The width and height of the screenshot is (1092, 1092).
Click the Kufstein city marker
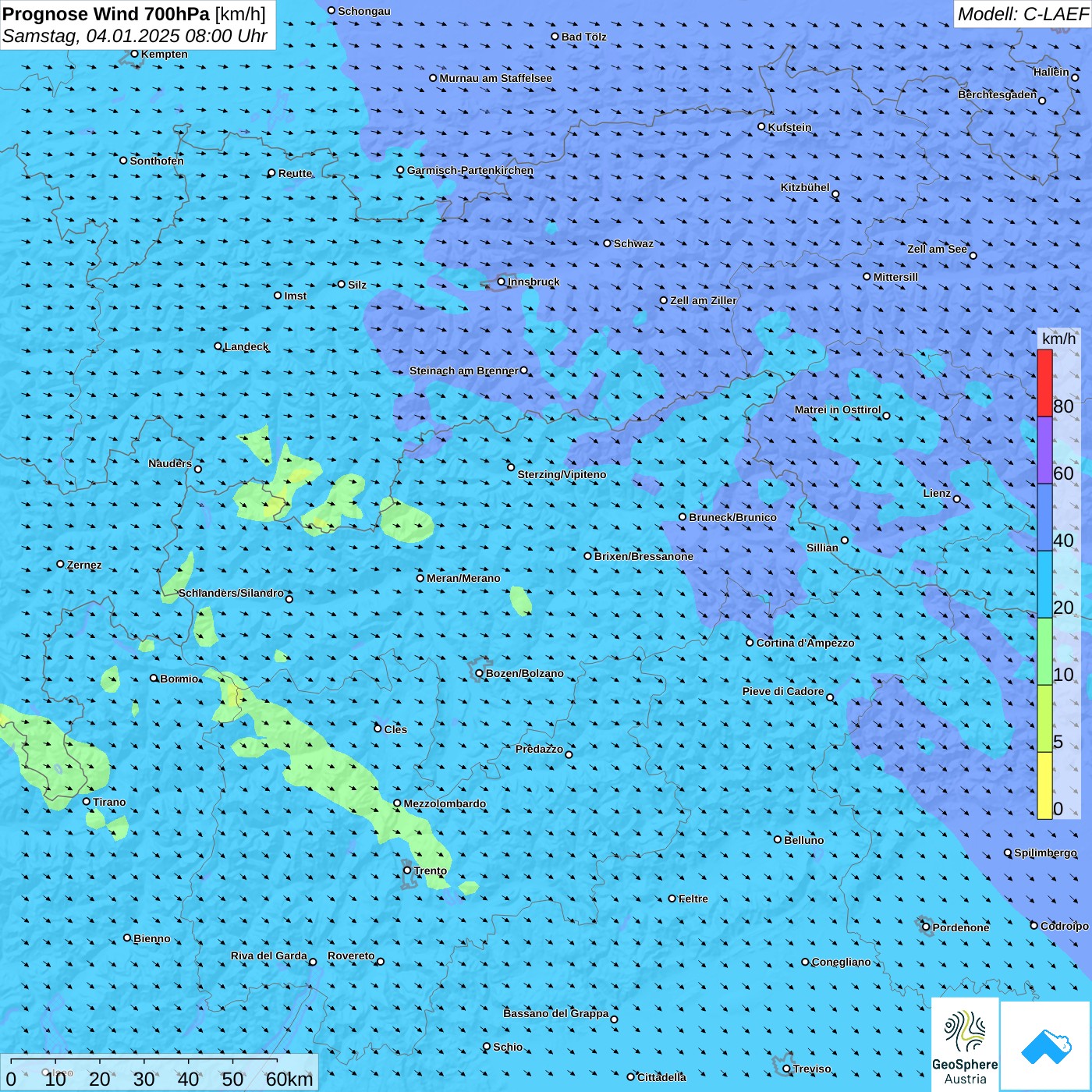(x=762, y=126)
